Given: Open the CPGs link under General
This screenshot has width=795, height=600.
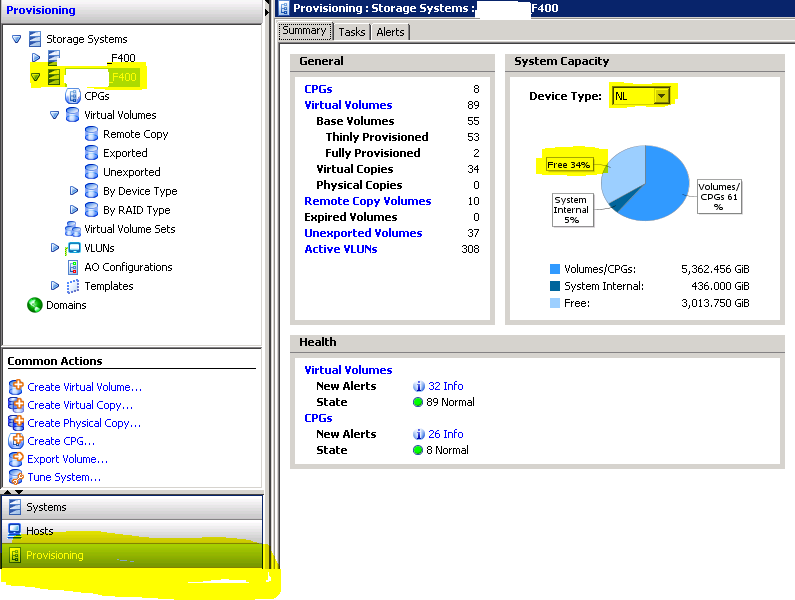Looking at the screenshot, I should (x=318, y=89).
